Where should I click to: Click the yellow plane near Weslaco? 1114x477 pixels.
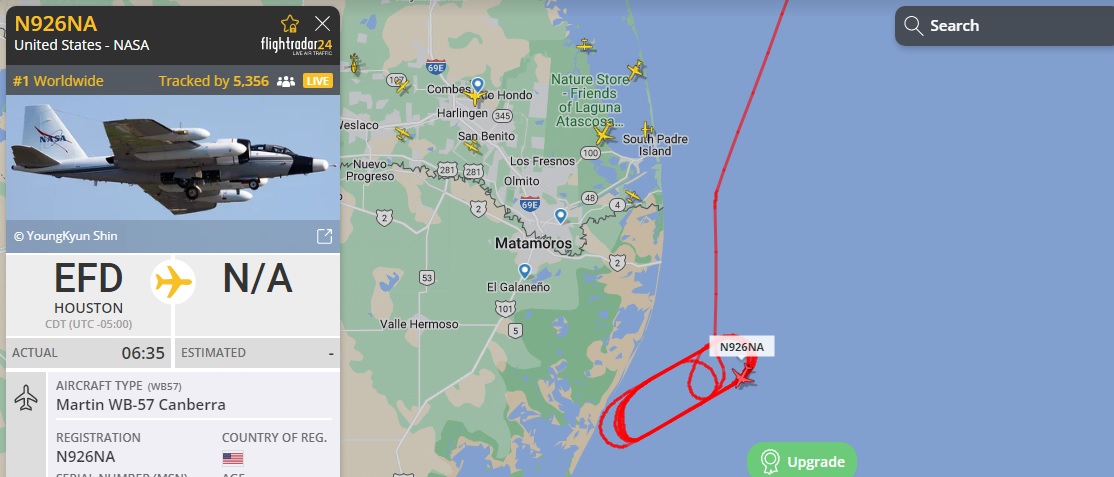[x=403, y=134]
